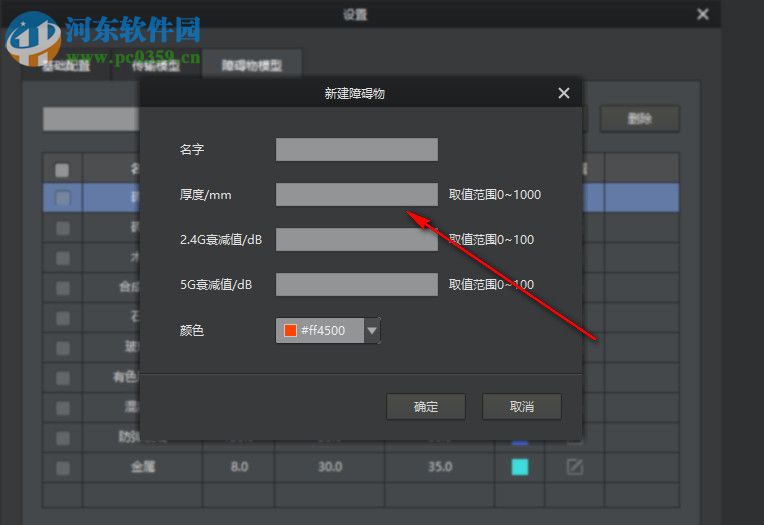Click the edit icon in 金属 row
Viewport: 764px width, 525px height.
[575, 467]
